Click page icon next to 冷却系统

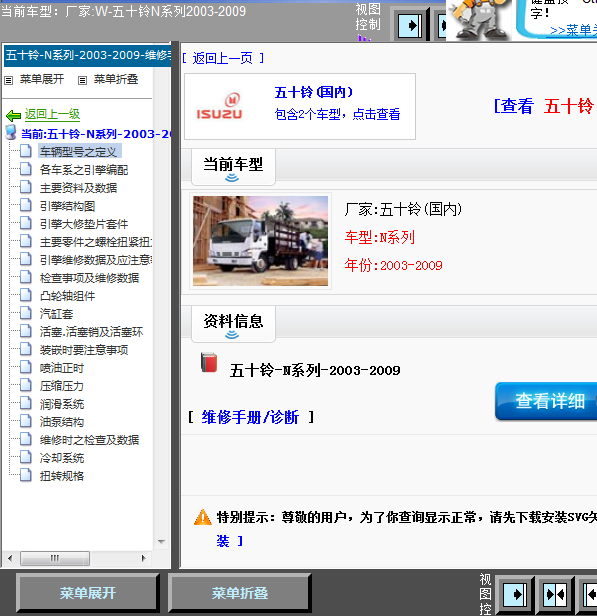[26, 457]
